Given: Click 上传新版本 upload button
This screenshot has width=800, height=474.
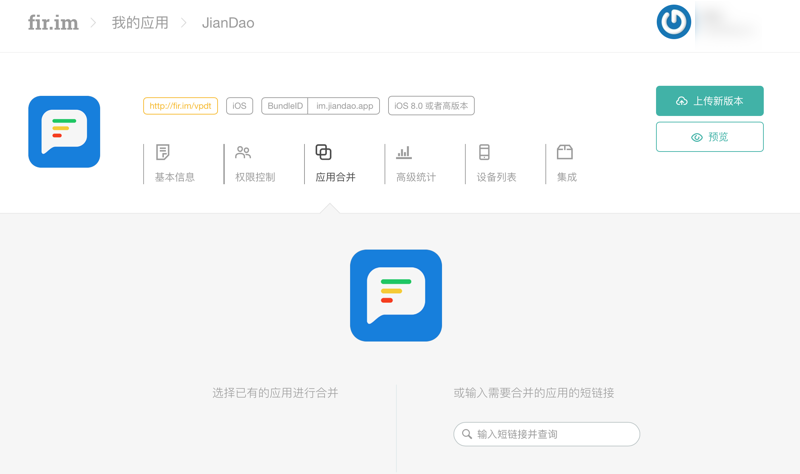Looking at the screenshot, I should coord(710,101).
